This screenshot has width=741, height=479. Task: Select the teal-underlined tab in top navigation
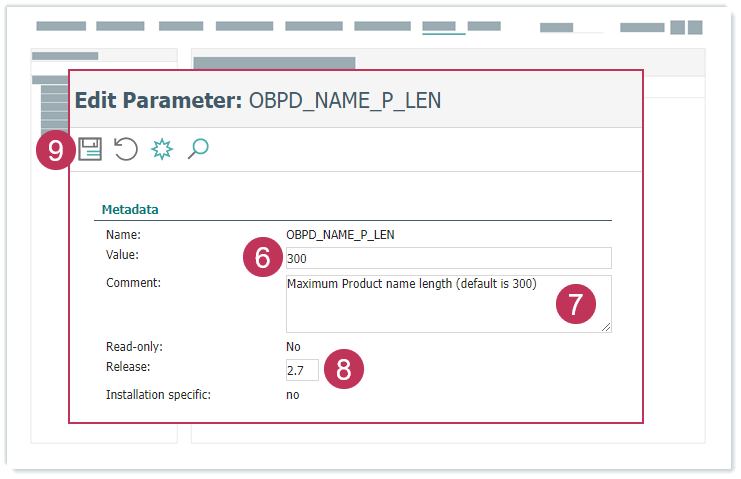443,27
